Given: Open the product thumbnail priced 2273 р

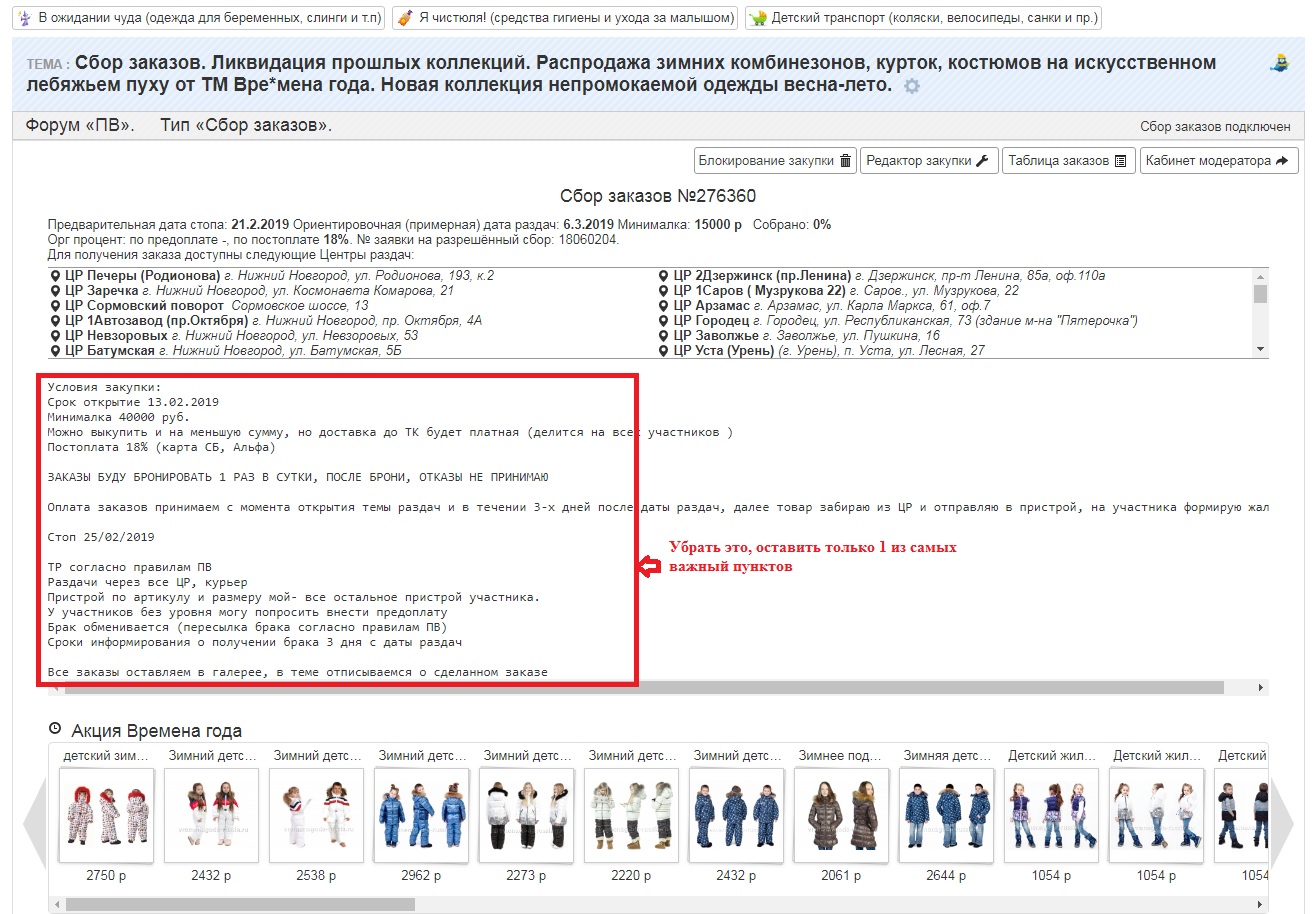Looking at the screenshot, I should click(x=526, y=815).
